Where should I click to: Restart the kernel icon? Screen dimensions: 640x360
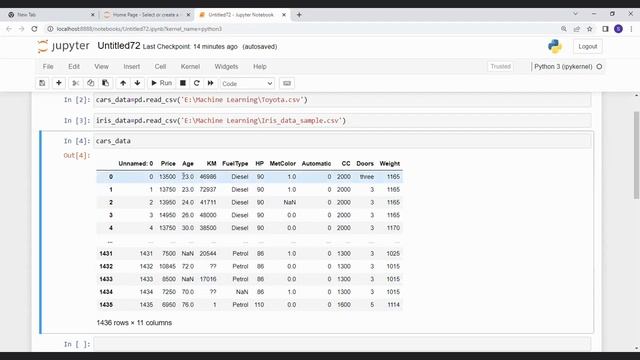coord(197,83)
